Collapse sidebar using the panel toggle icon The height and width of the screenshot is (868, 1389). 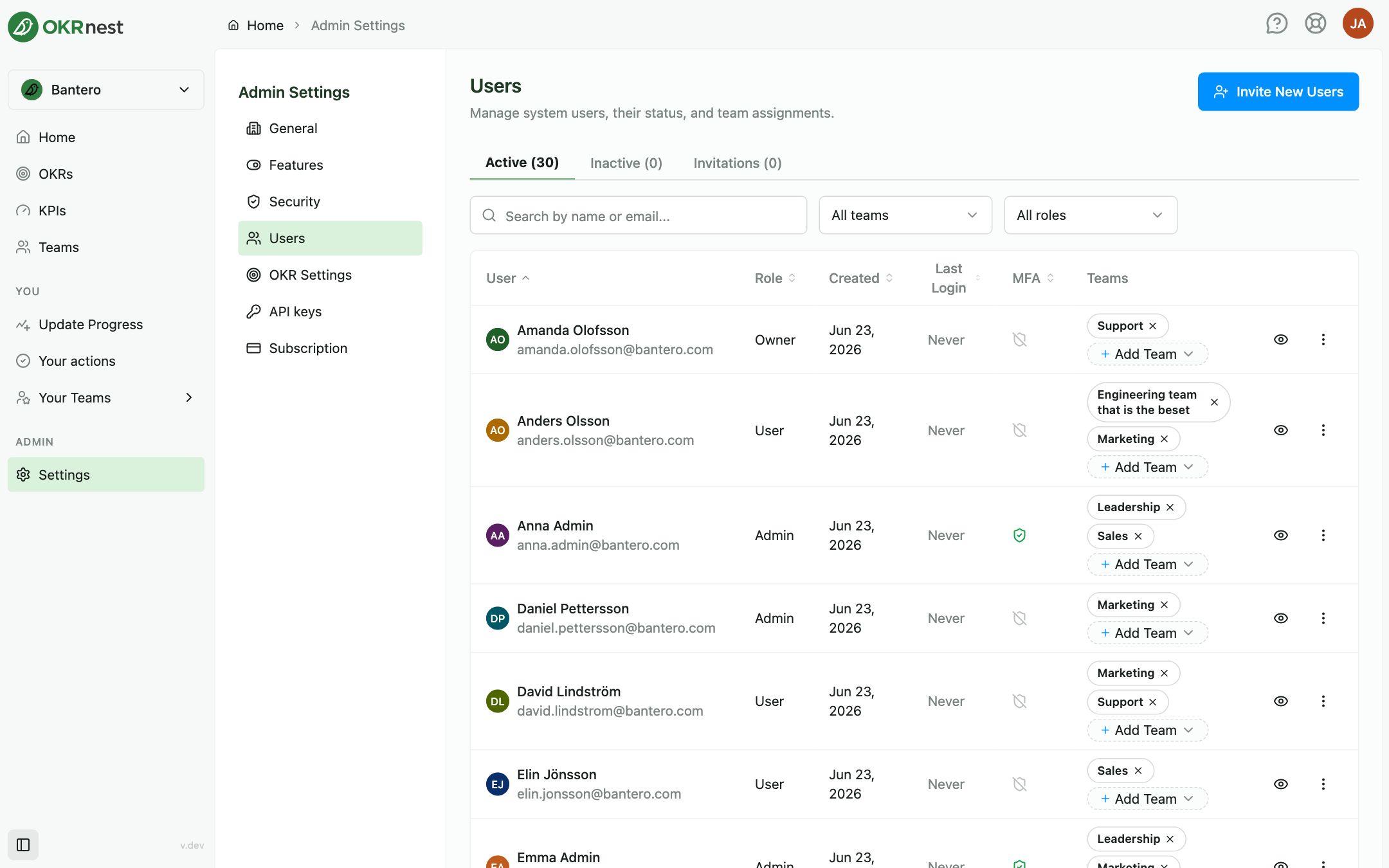pos(23,844)
